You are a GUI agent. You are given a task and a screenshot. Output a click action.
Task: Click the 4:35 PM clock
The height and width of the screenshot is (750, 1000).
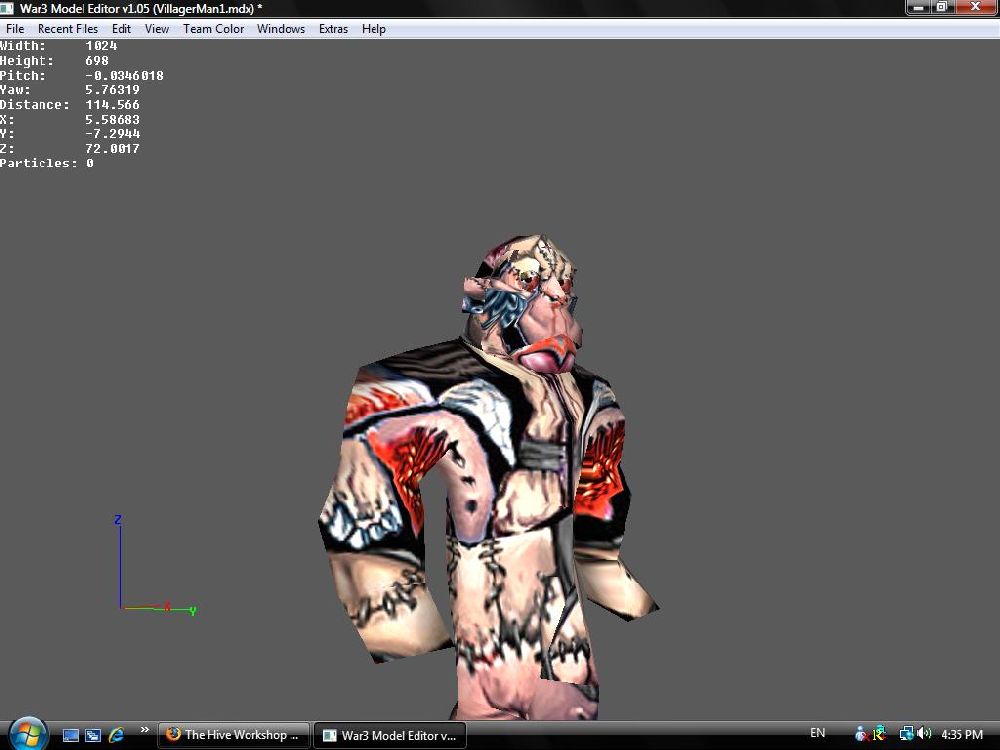click(962, 734)
